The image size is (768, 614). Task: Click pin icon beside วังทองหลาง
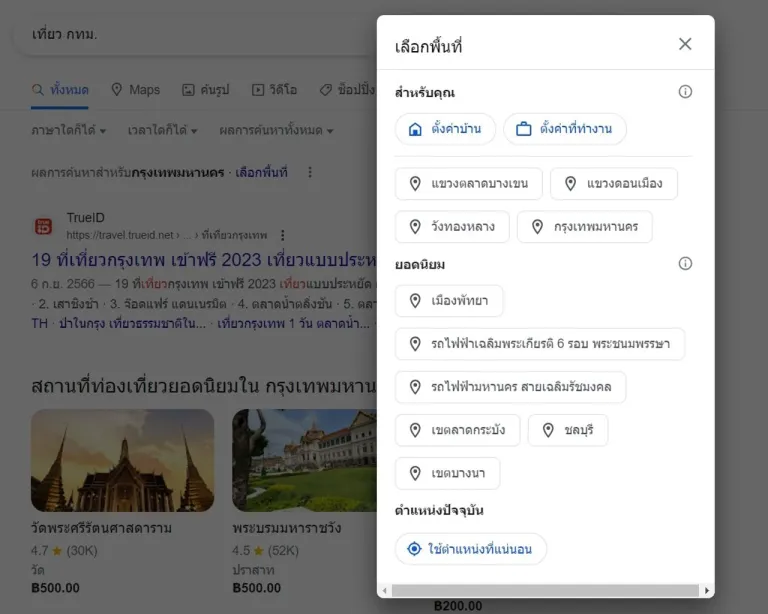(x=415, y=227)
